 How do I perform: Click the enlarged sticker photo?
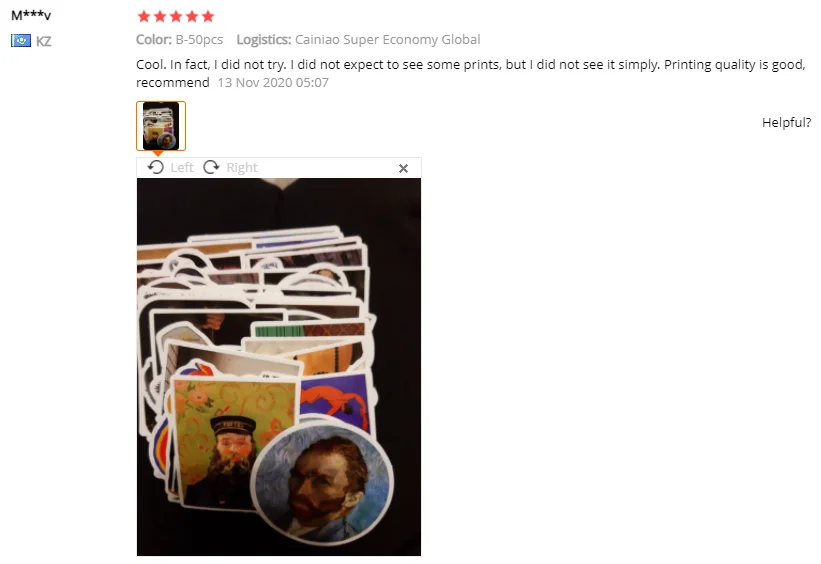point(279,367)
